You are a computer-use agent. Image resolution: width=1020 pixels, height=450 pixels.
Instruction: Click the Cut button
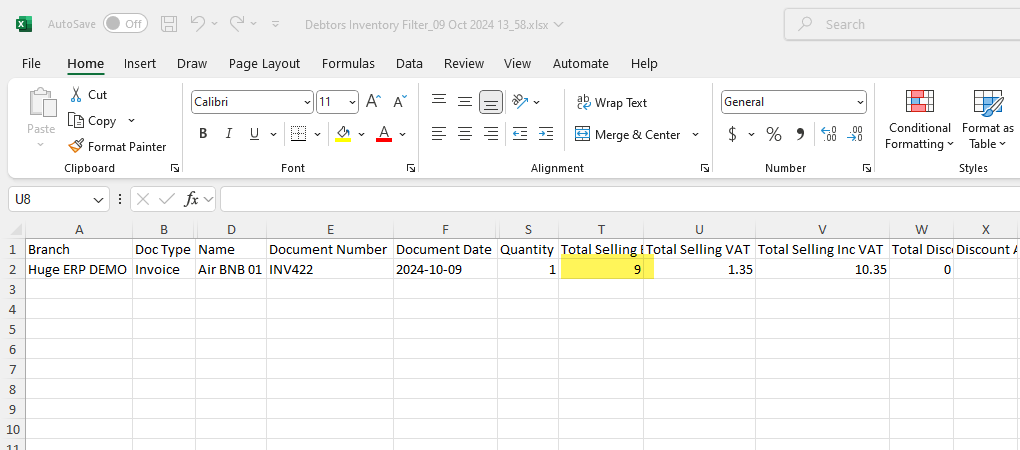click(x=88, y=95)
